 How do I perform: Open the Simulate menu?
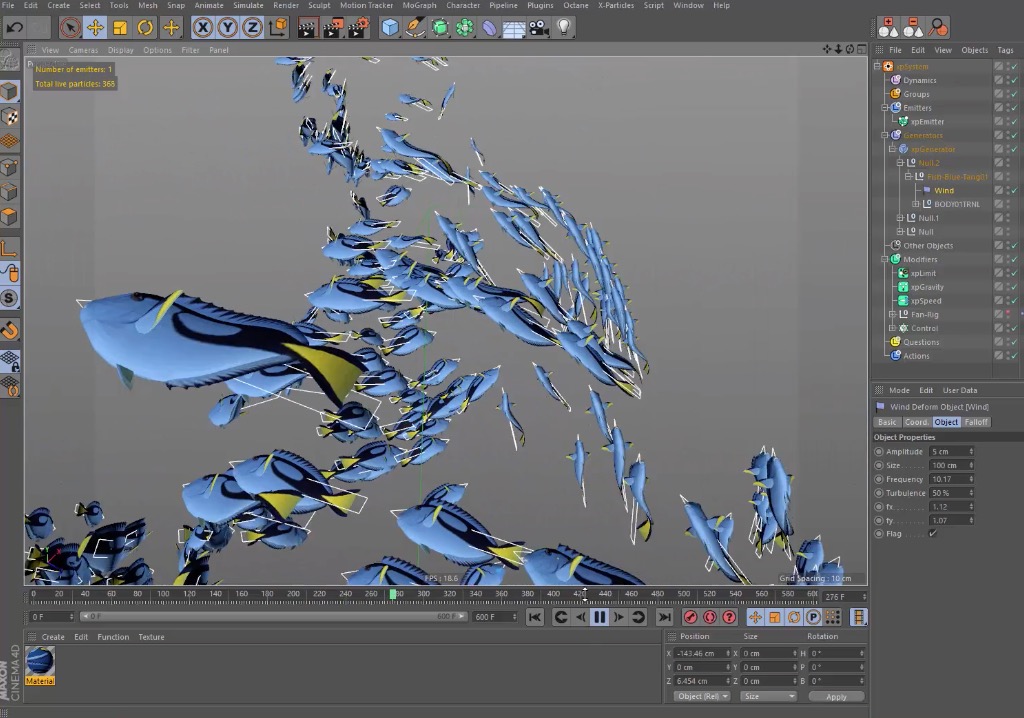[x=246, y=5]
